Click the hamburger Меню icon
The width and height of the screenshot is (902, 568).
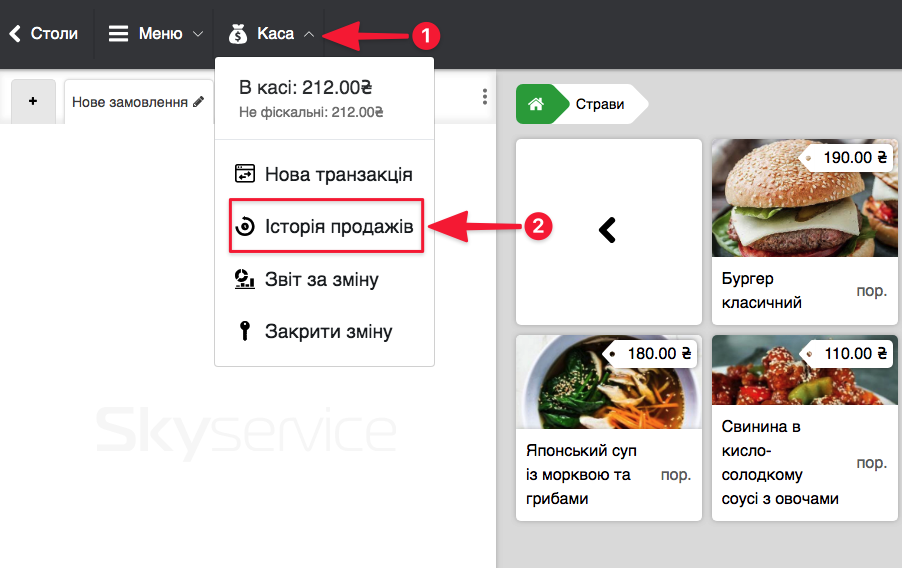118,34
